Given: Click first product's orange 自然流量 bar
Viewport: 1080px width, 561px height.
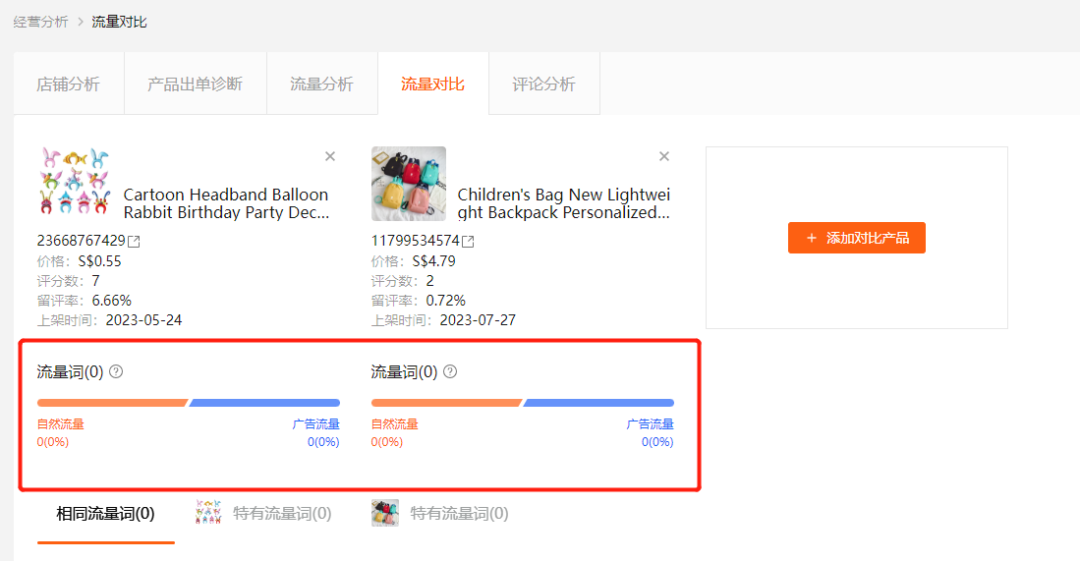Looking at the screenshot, I should [x=112, y=402].
